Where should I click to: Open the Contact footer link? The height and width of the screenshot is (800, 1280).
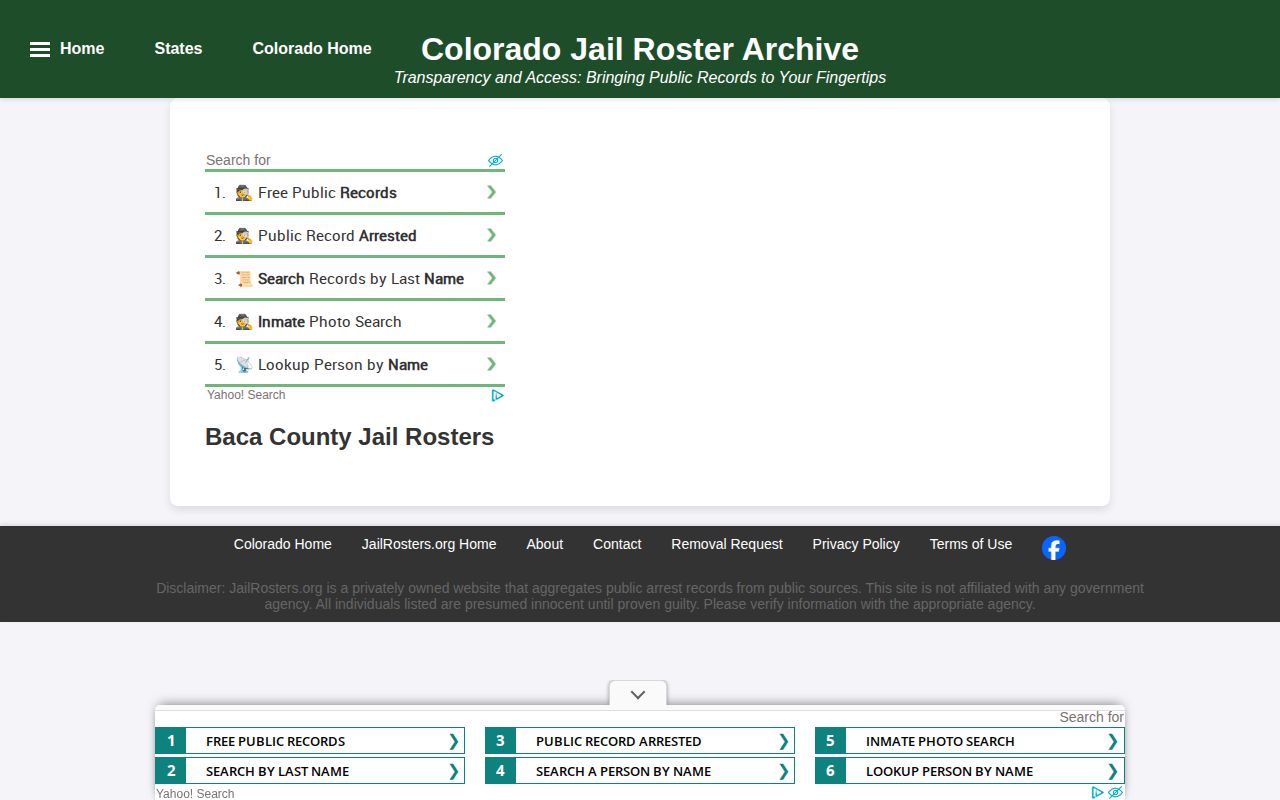click(617, 544)
